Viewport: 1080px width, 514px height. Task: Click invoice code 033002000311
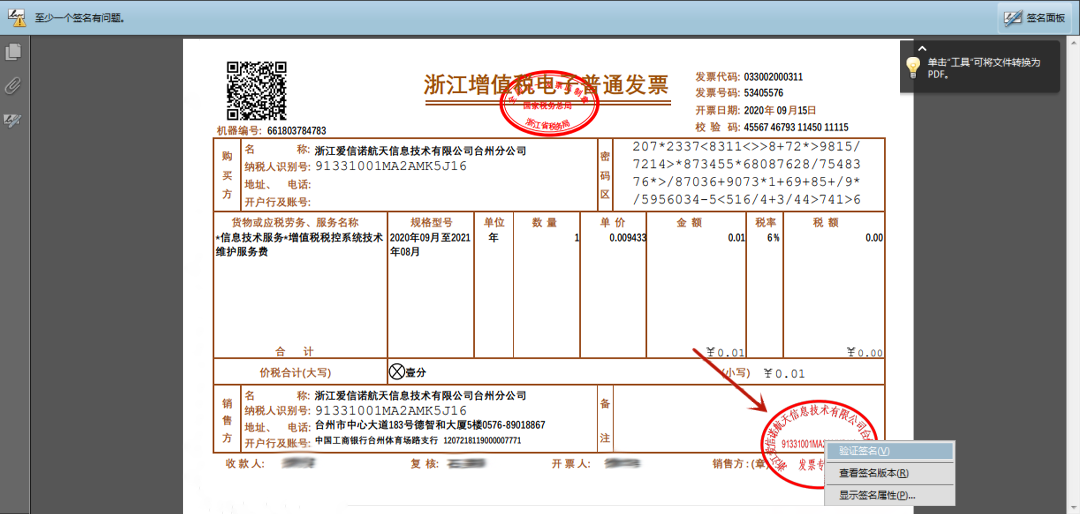tap(773, 77)
